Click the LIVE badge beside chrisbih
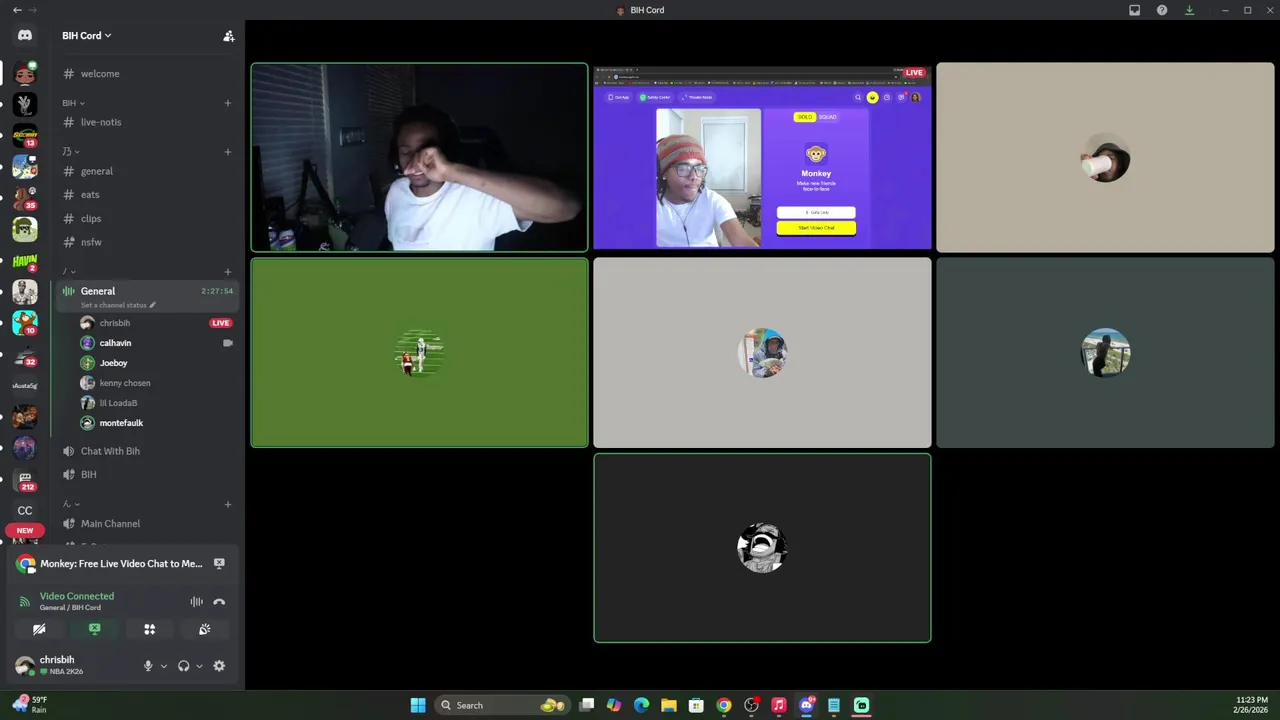 click(x=220, y=323)
